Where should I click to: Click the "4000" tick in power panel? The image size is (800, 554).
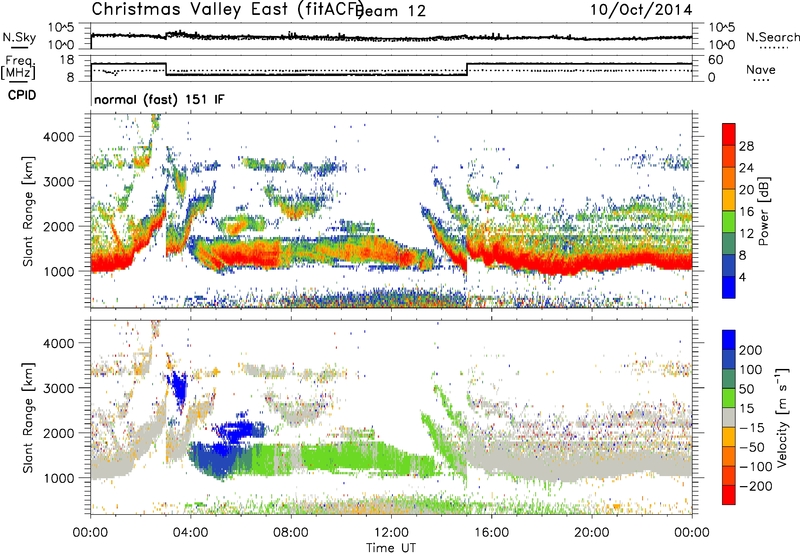click(x=59, y=137)
